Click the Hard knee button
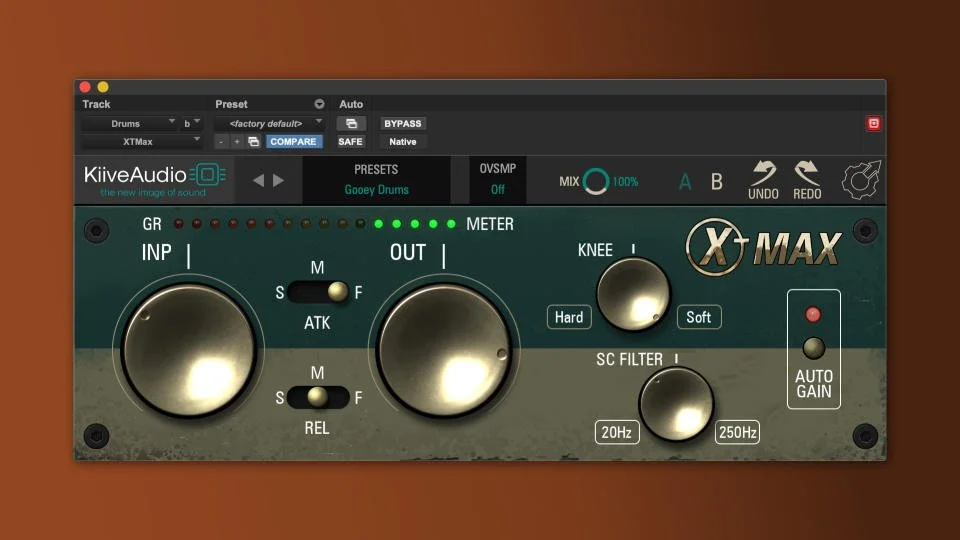The height and width of the screenshot is (540, 960). point(569,317)
